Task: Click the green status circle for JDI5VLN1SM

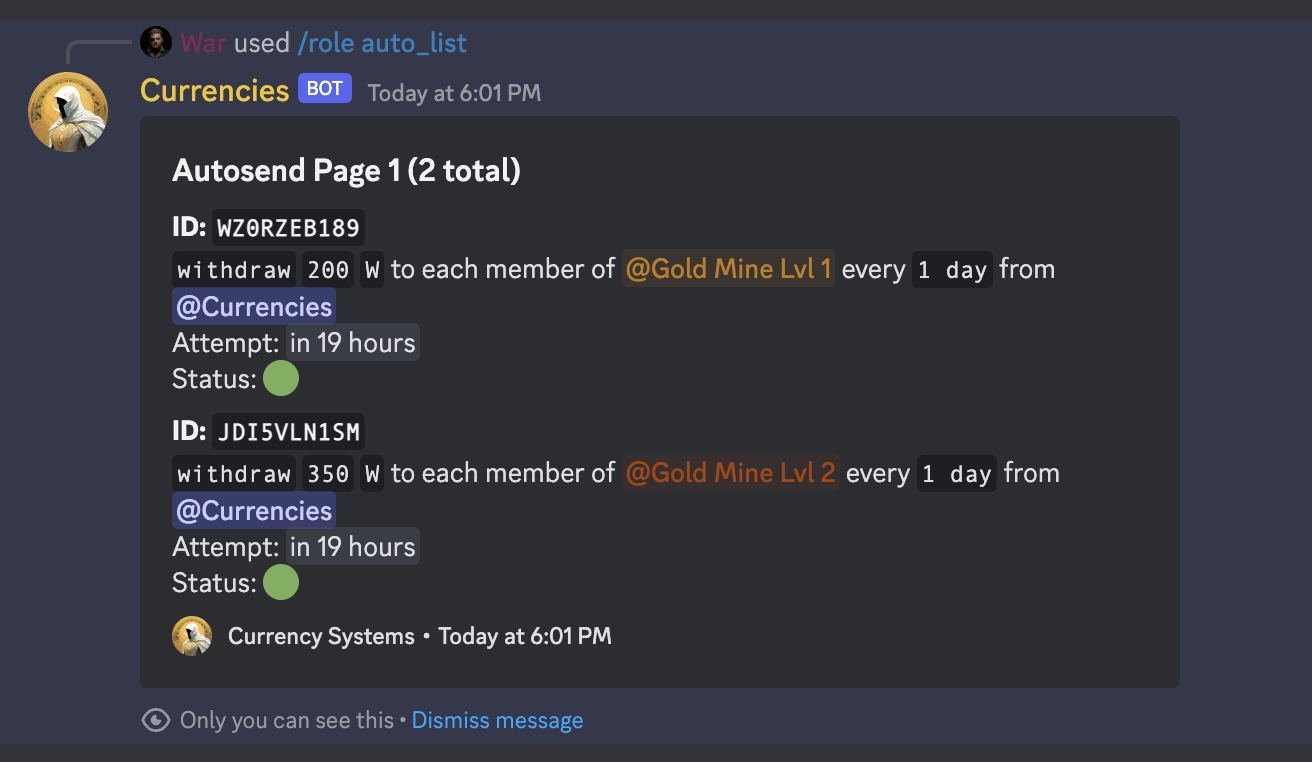Action: [x=281, y=583]
